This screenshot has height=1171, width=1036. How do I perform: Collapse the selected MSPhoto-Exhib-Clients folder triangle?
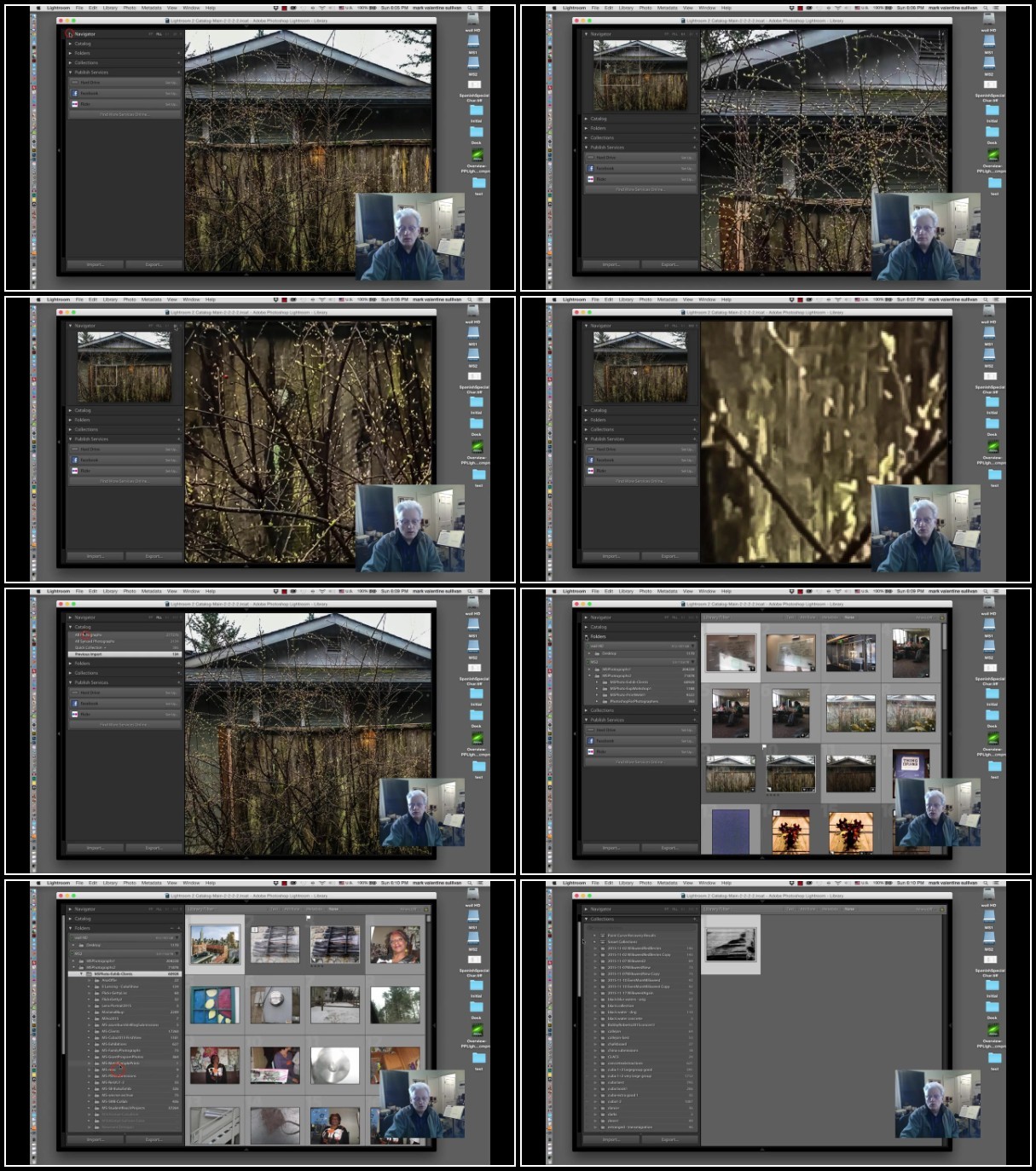[x=82, y=974]
